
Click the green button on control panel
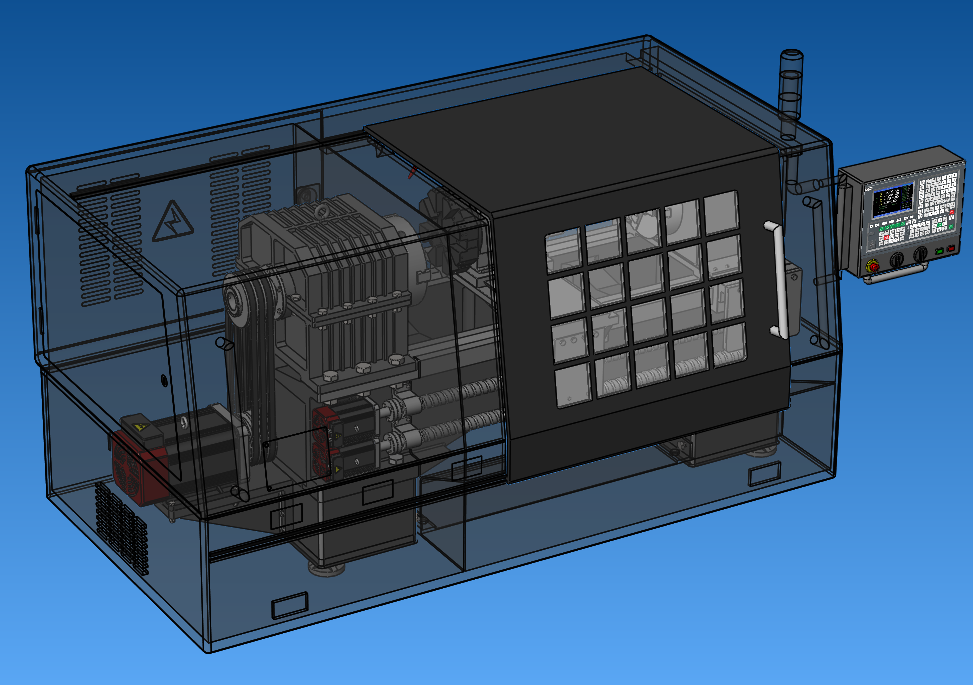[938, 249]
